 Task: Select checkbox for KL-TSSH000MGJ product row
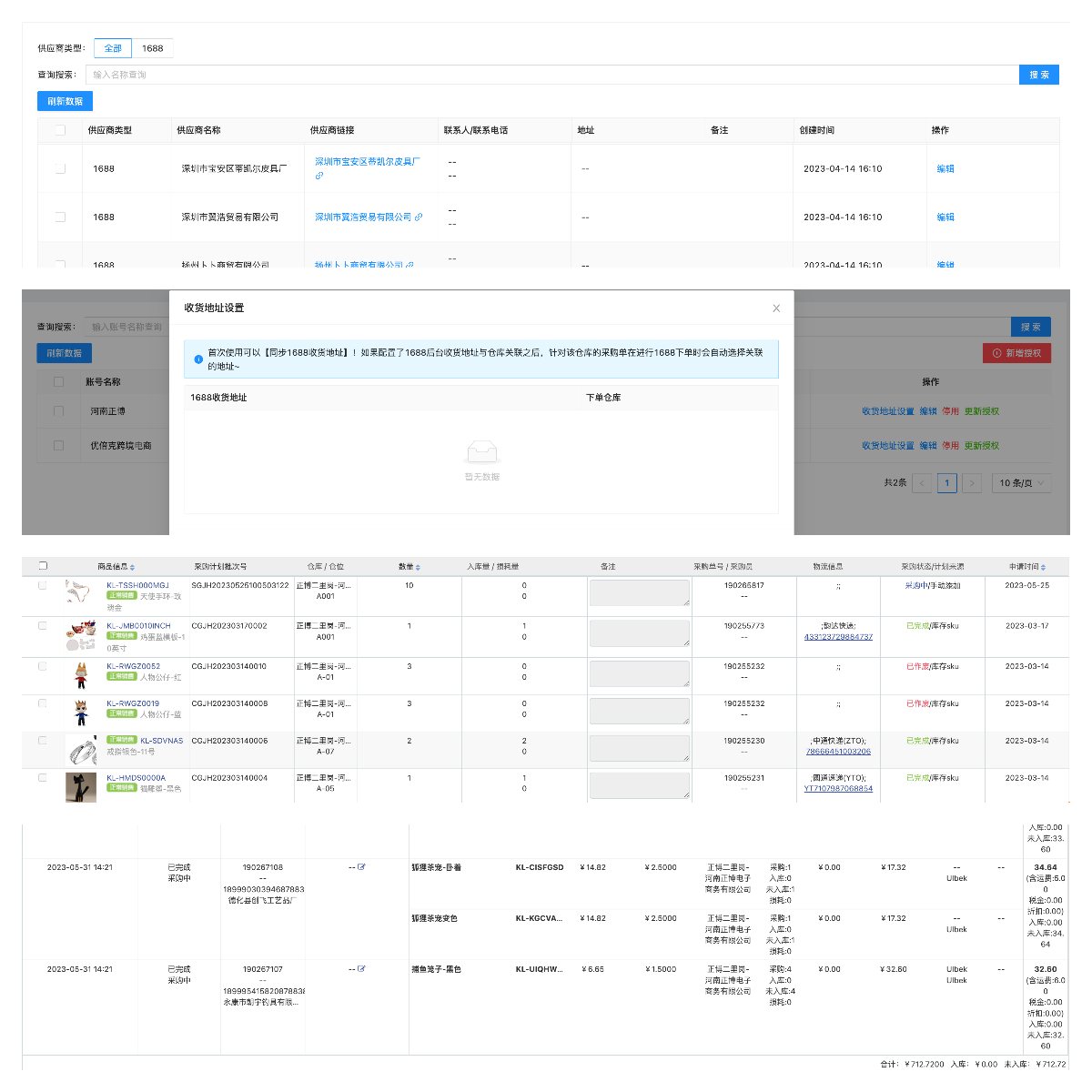tap(43, 585)
